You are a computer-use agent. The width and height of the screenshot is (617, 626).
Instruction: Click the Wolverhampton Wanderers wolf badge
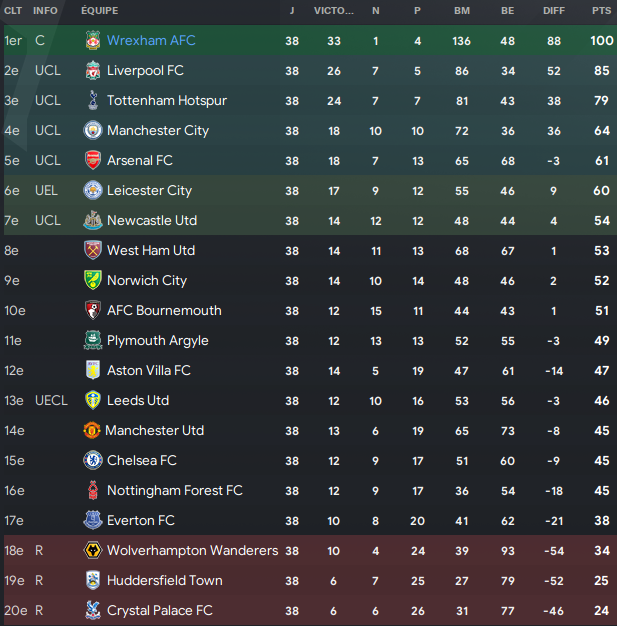pyautogui.click(x=93, y=551)
